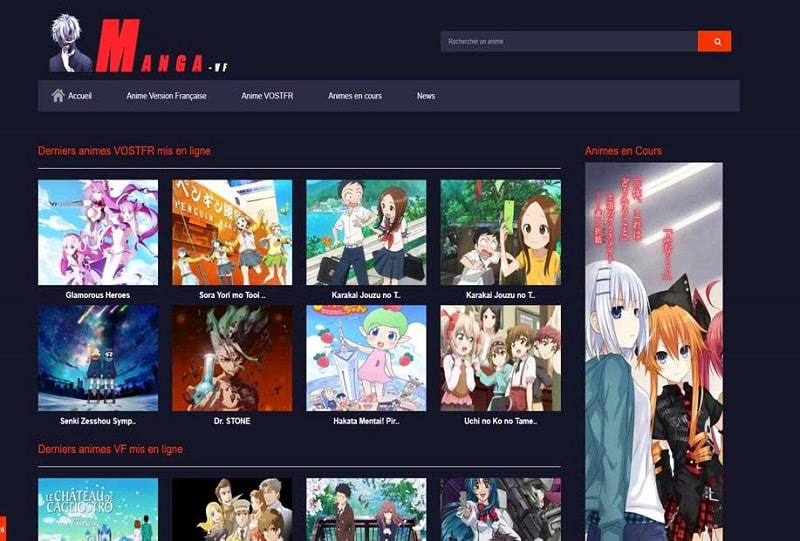This screenshot has width=800, height=541.
Task: Open the Dr. STONE thumbnail
Action: tap(232, 358)
